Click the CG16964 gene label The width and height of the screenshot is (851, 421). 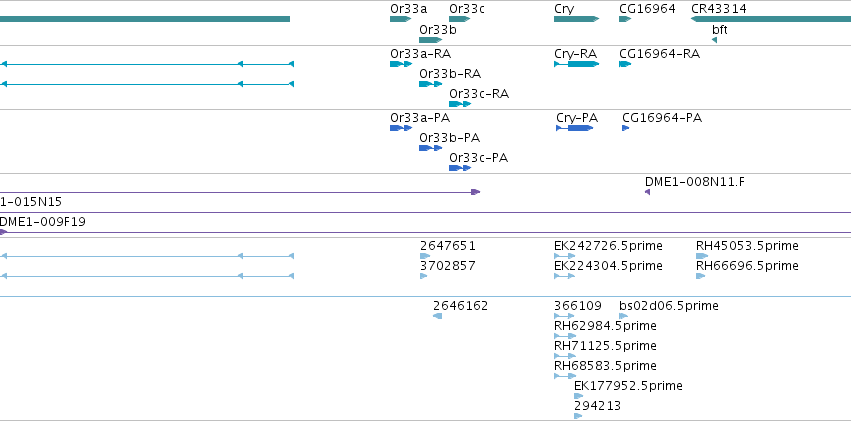[x=647, y=9]
